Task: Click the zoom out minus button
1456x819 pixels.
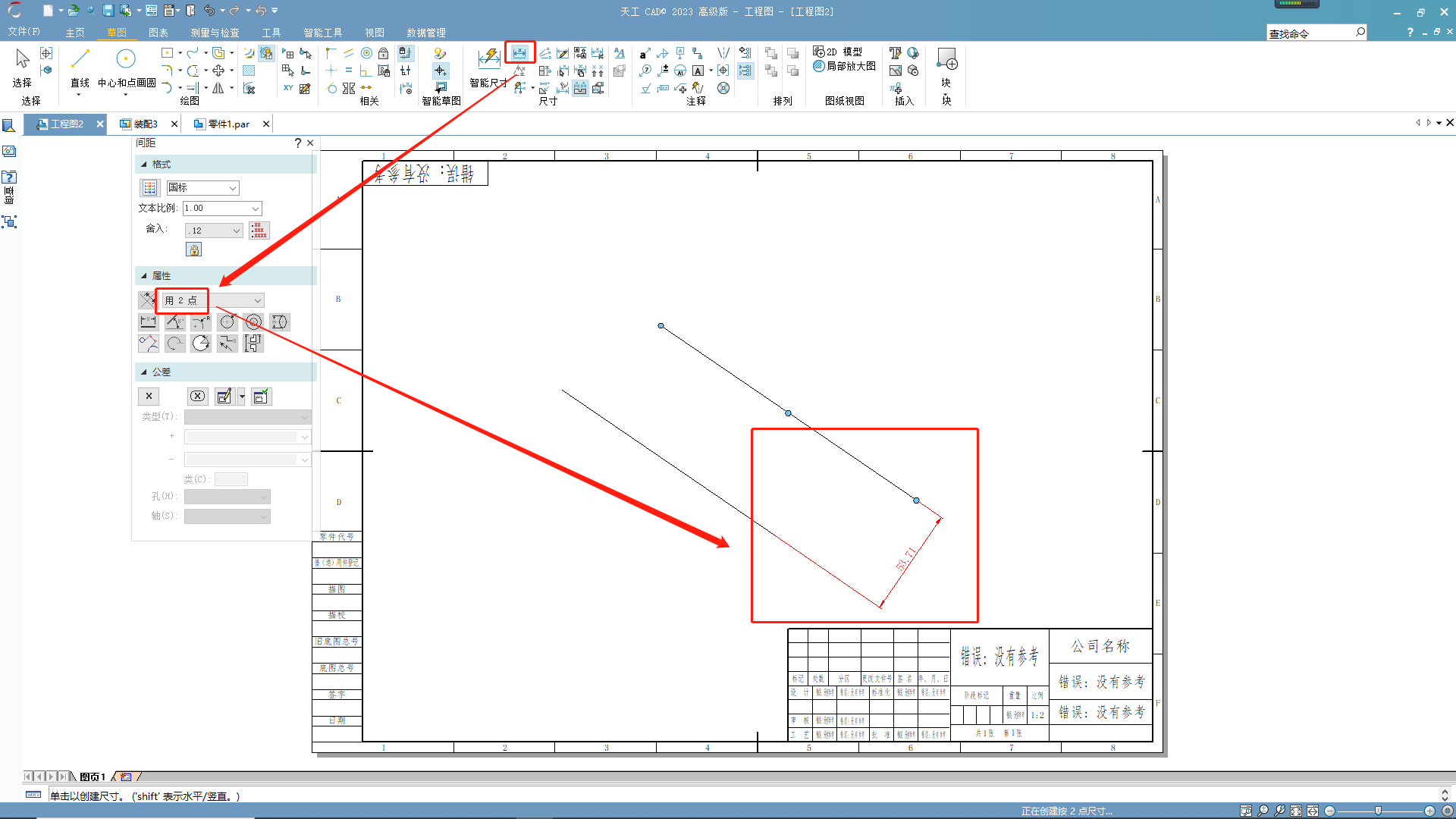Action: click(1329, 811)
